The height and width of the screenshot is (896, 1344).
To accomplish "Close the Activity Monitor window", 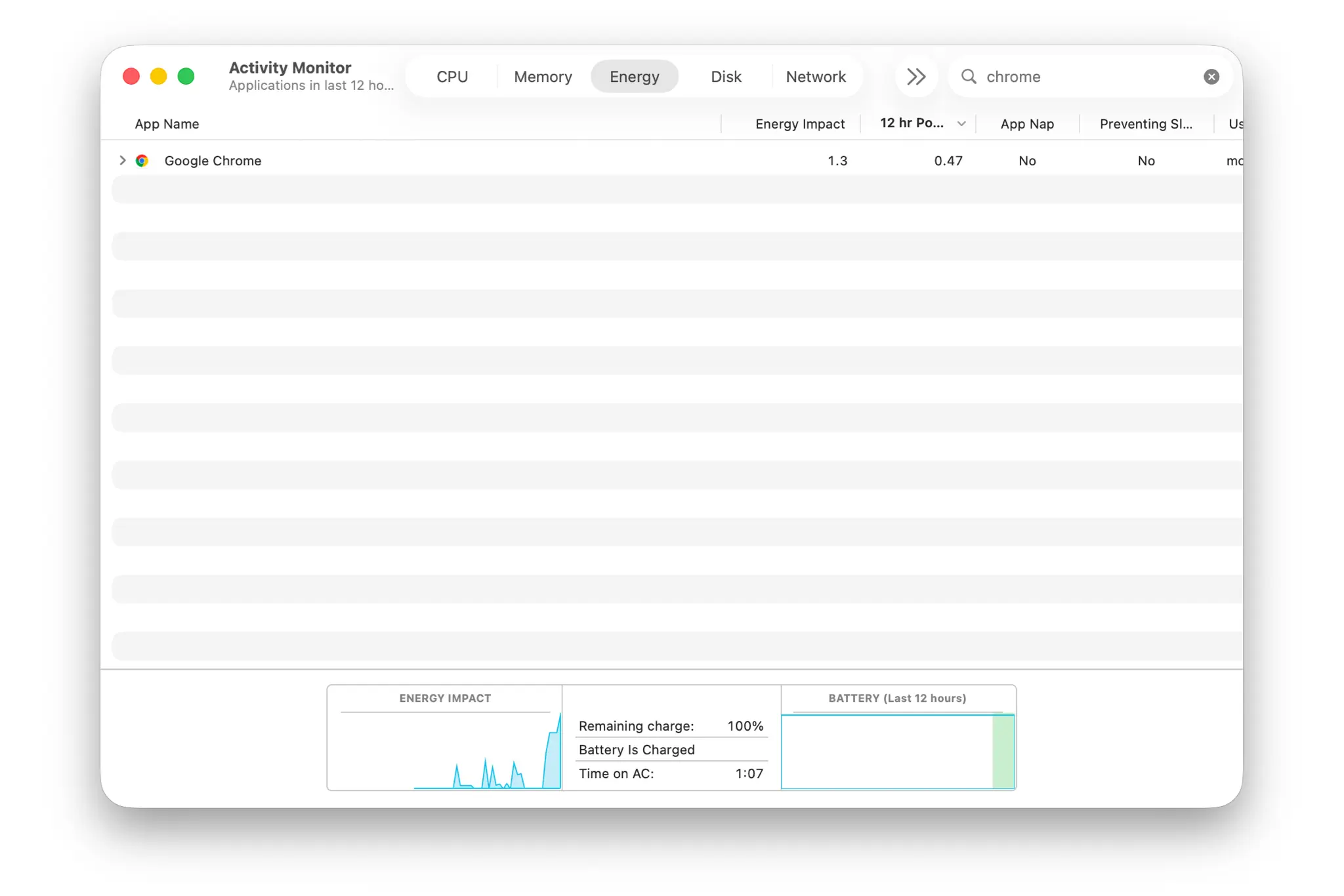I will 131,77.
